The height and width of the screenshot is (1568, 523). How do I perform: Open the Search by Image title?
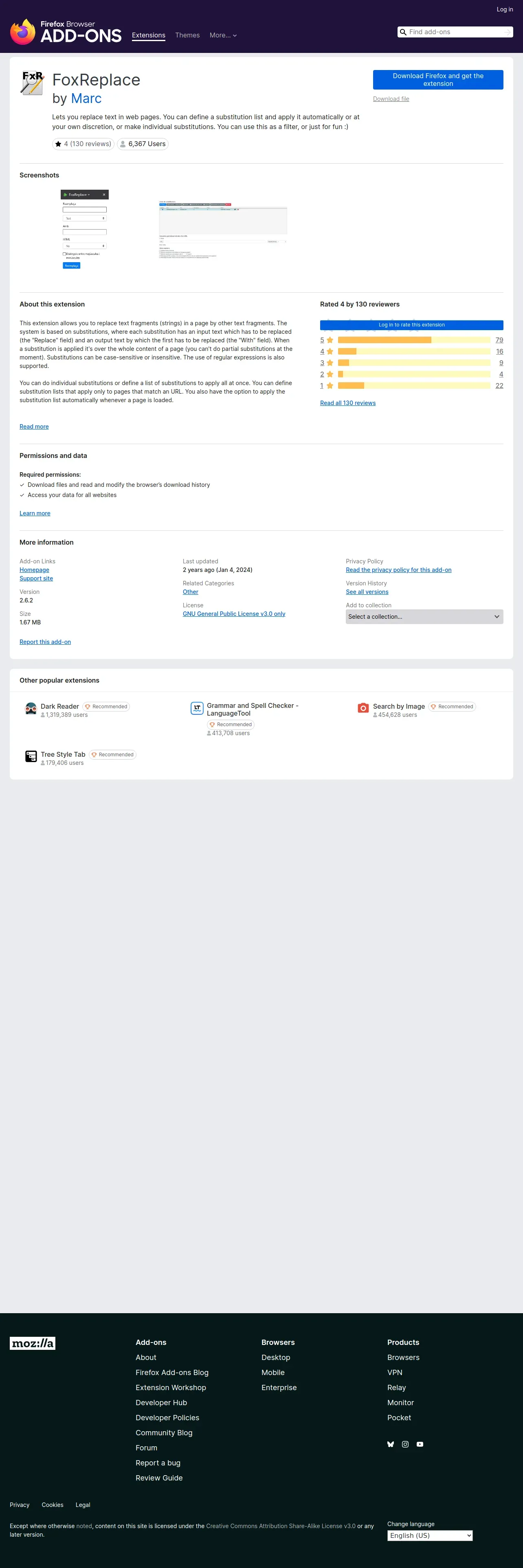[x=399, y=707]
